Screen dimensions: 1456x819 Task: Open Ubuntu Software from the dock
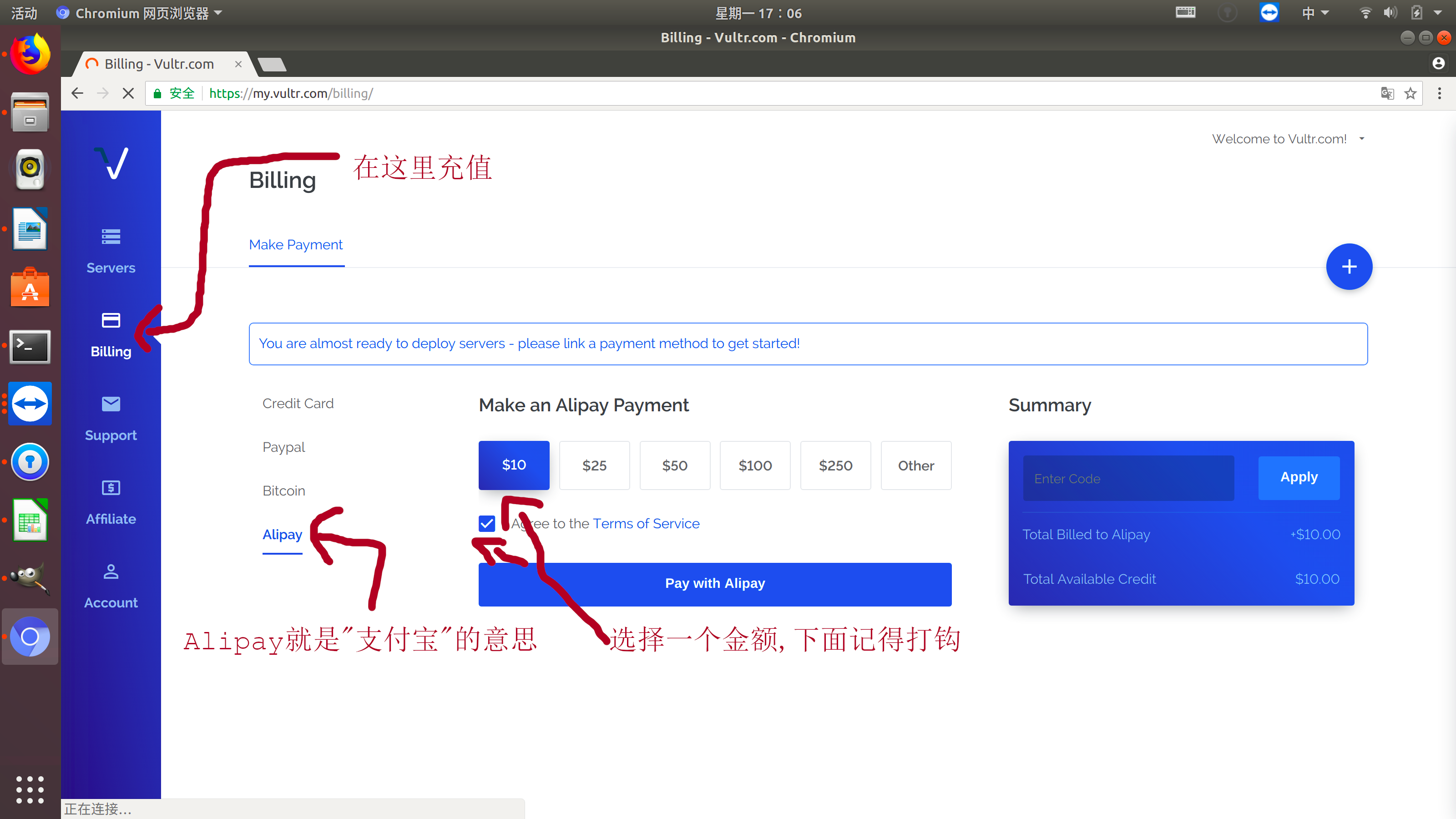30,287
